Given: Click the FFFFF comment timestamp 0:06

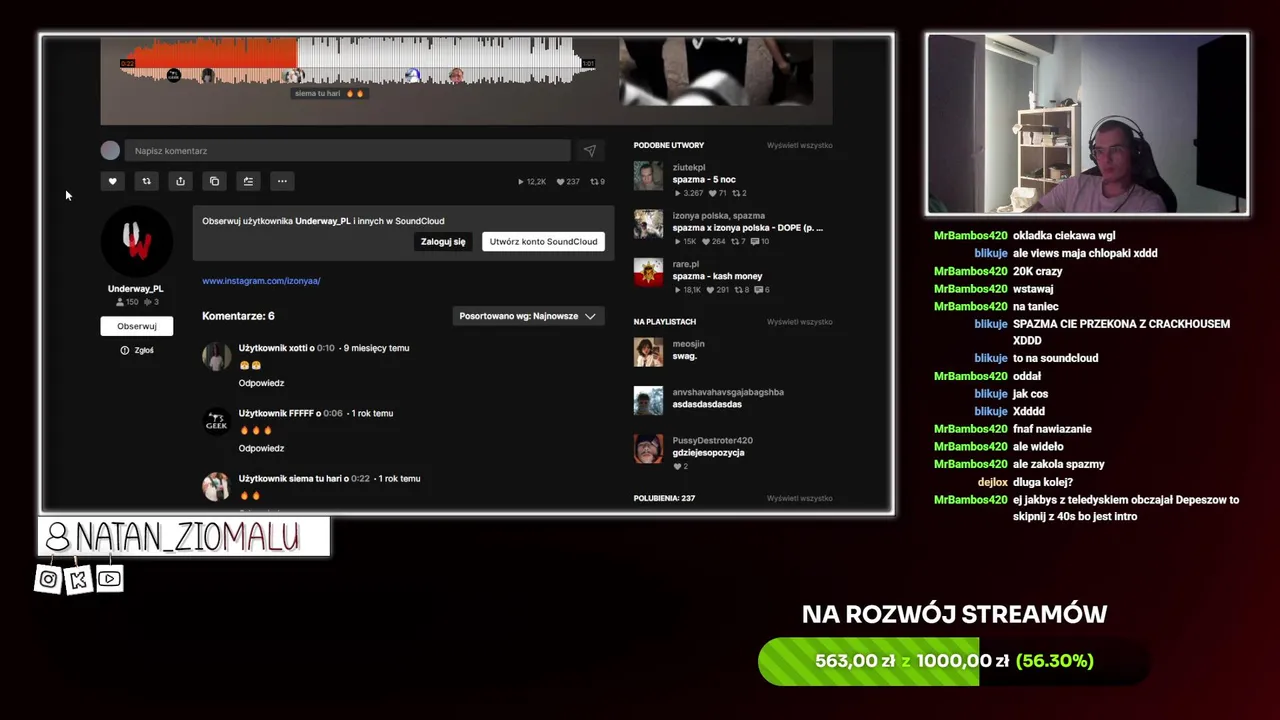Looking at the screenshot, I should click(333, 413).
